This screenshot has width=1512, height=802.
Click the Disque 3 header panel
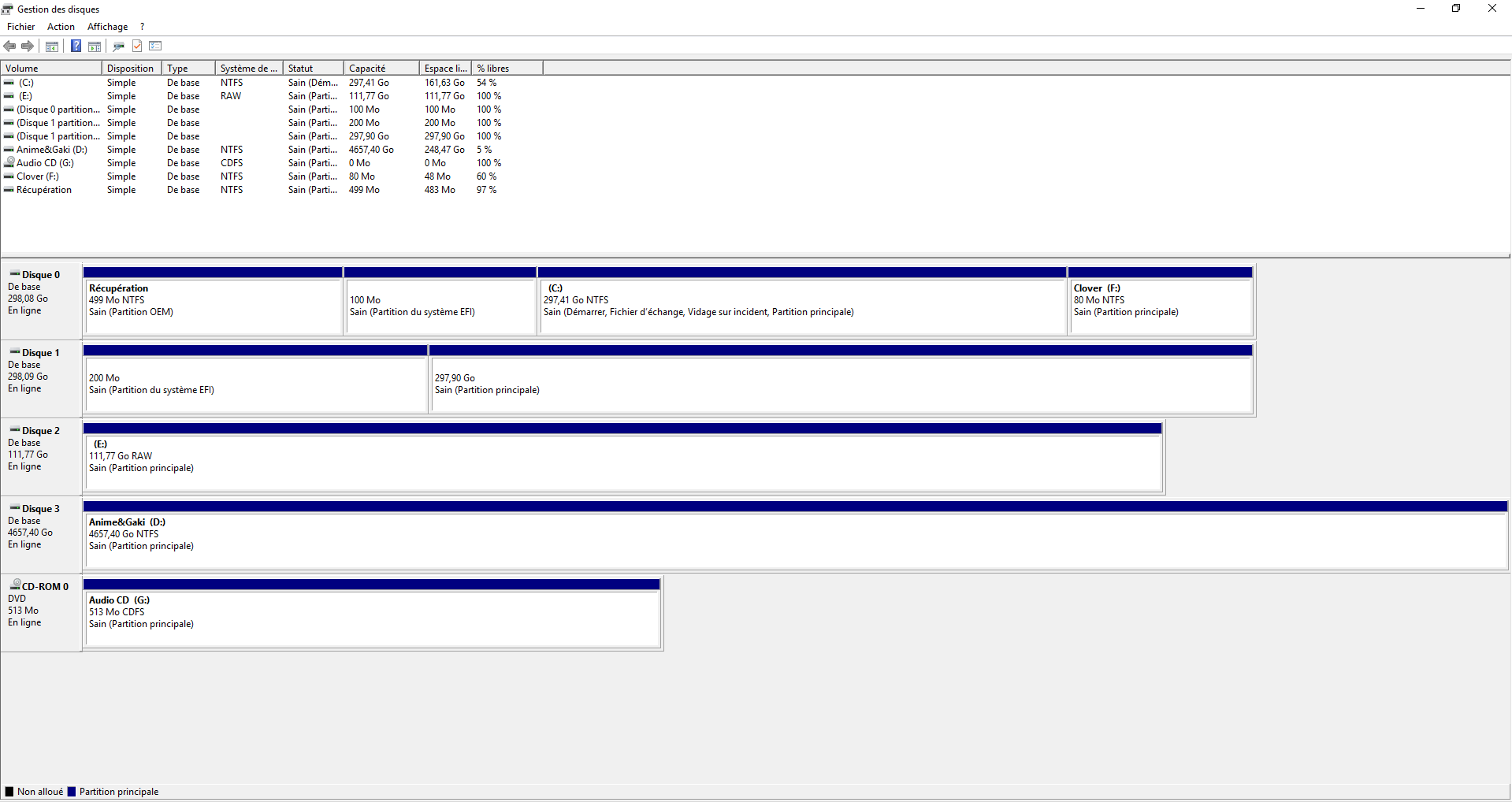42,535
